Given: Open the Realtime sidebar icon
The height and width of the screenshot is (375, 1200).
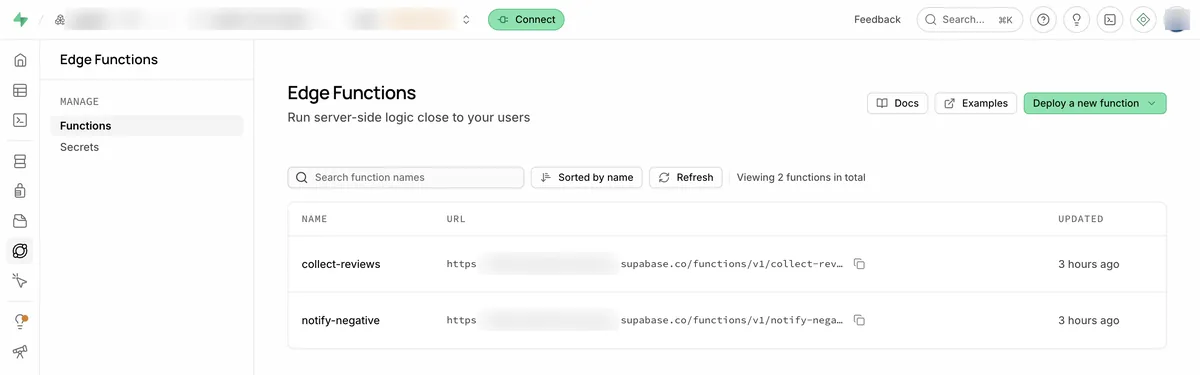Looking at the screenshot, I should click(x=20, y=281).
